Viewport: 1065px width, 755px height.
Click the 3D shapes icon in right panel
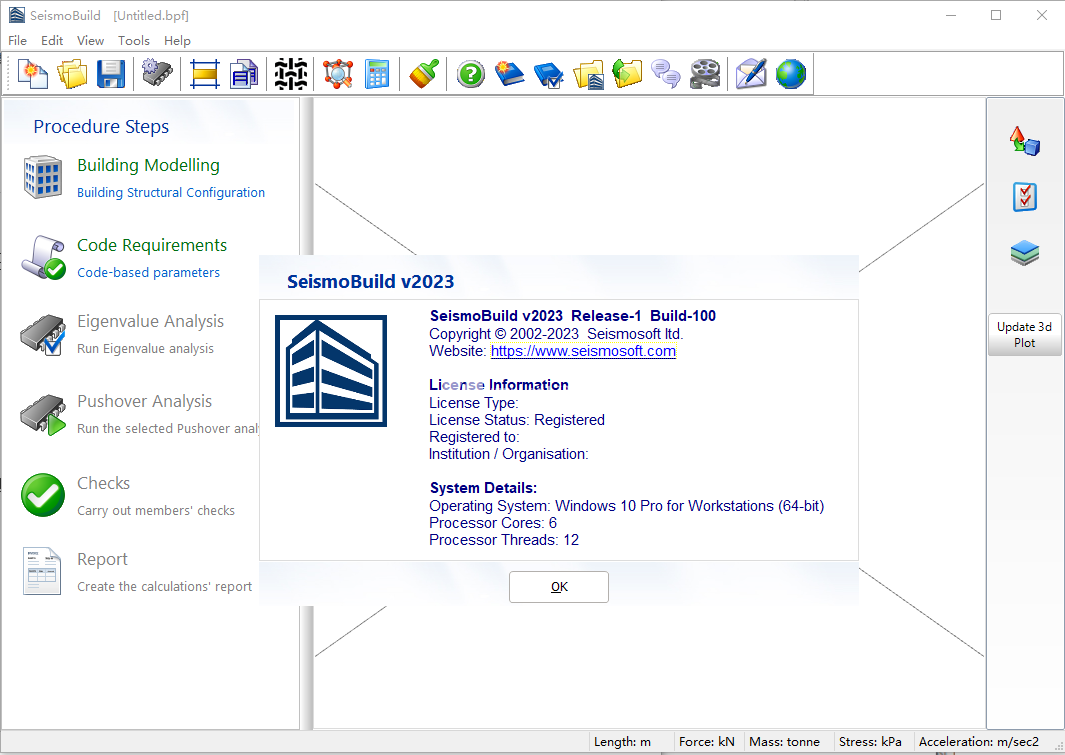click(1024, 141)
